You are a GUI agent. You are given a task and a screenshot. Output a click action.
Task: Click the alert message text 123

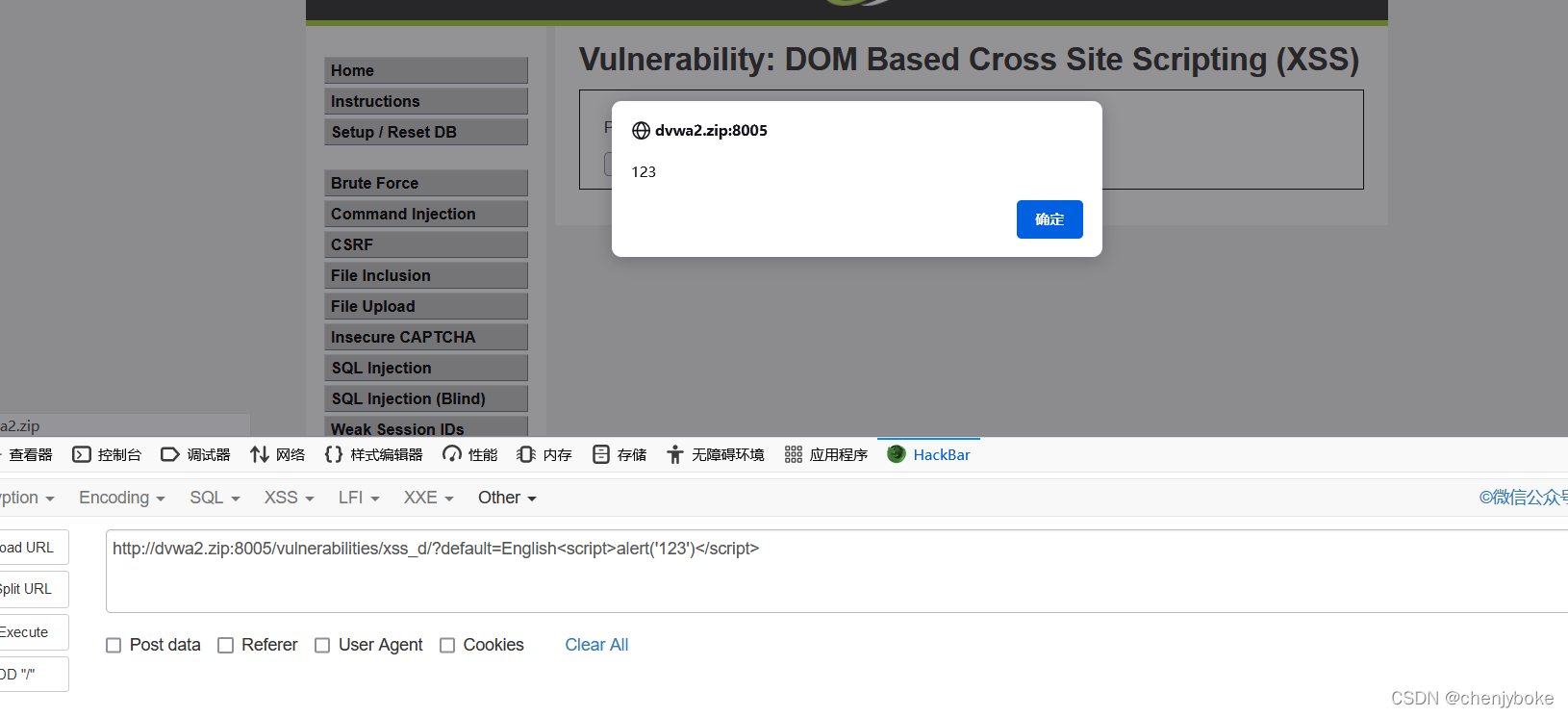point(644,172)
